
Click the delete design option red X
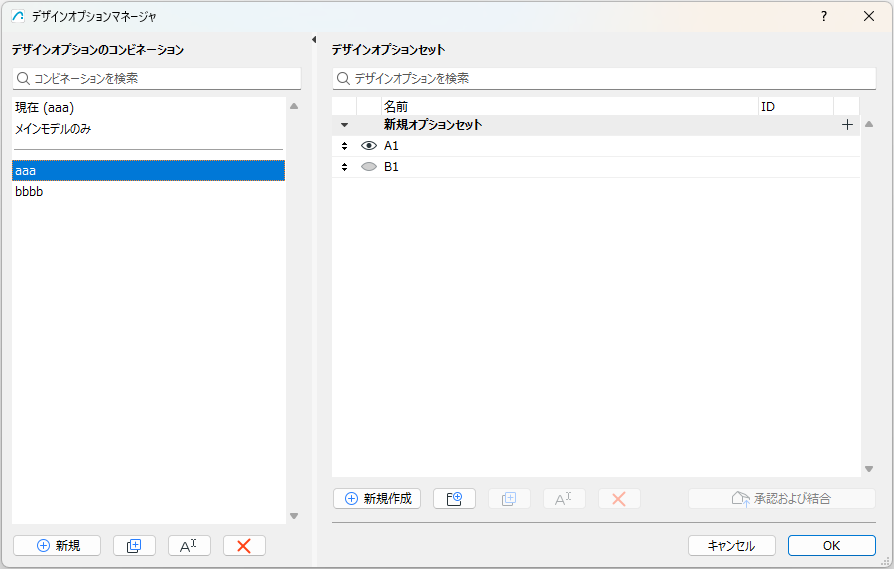(x=619, y=499)
